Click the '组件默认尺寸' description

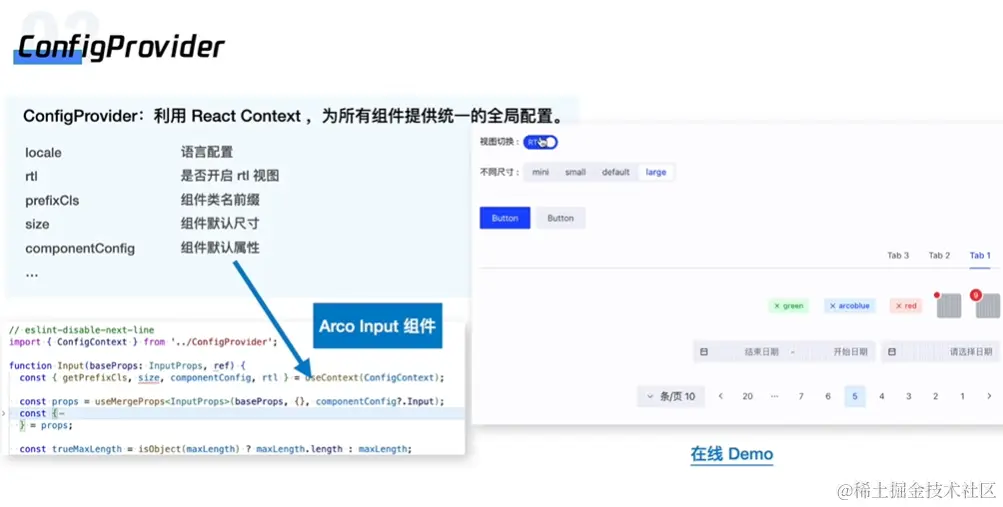click(x=220, y=224)
